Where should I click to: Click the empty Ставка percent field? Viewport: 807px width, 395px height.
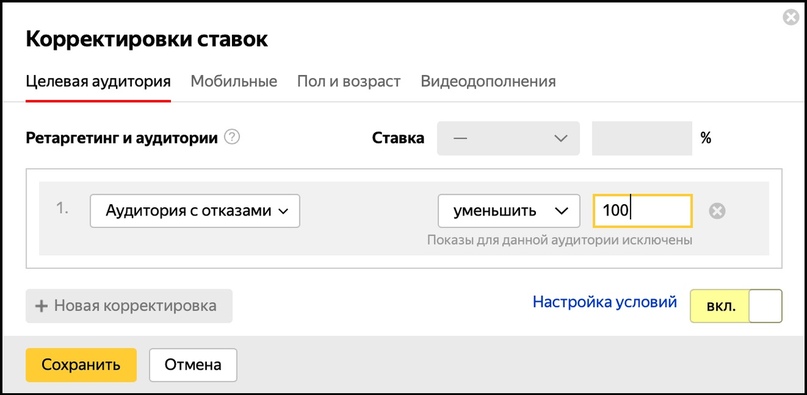642,138
